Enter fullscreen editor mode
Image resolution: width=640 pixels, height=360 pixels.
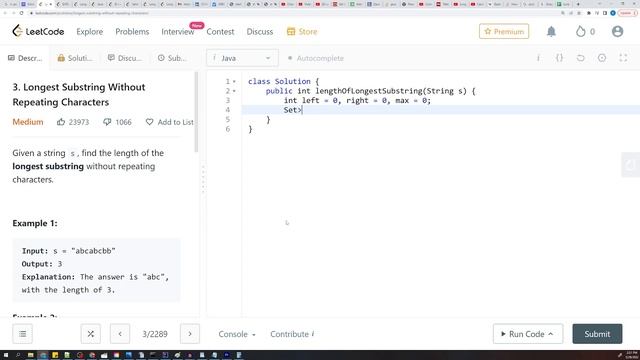click(x=623, y=58)
